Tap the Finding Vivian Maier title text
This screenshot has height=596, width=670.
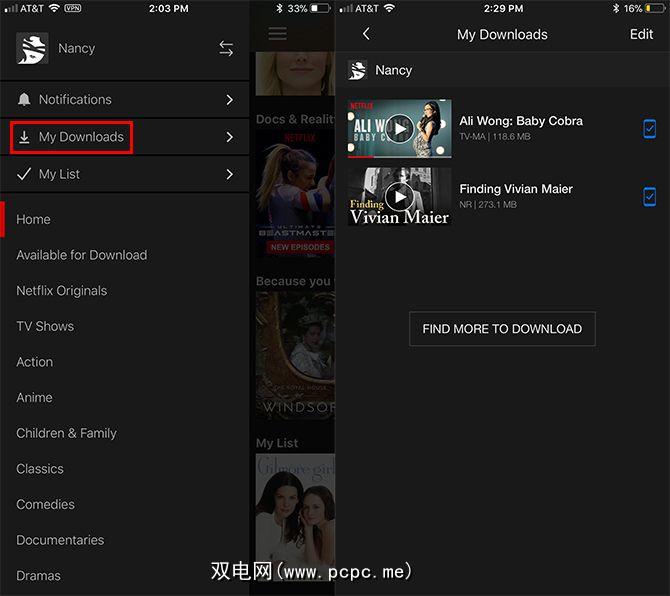click(x=516, y=189)
